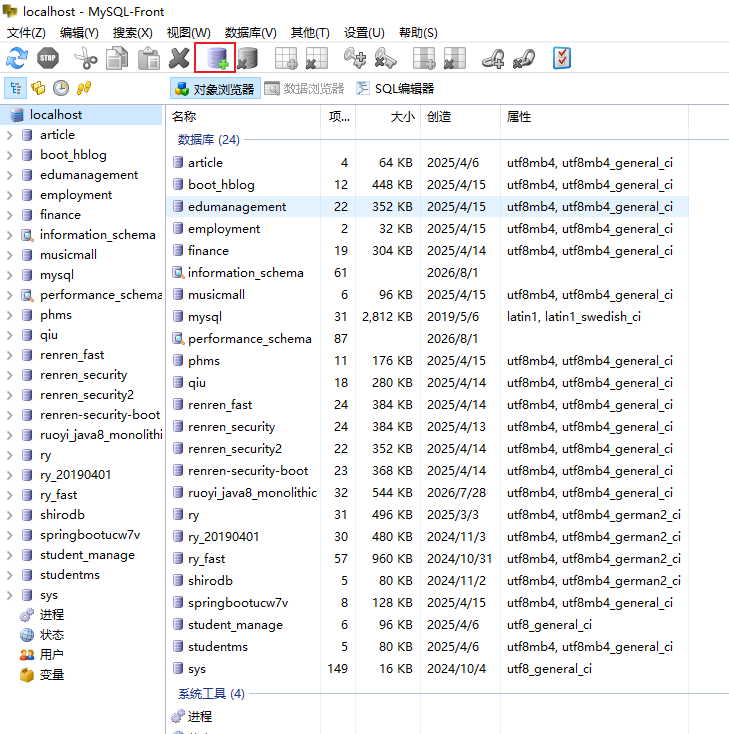This screenshot has height=734, width=729.
Task: Open the 搜索(X) menu
Action: (x=133, y=33)
